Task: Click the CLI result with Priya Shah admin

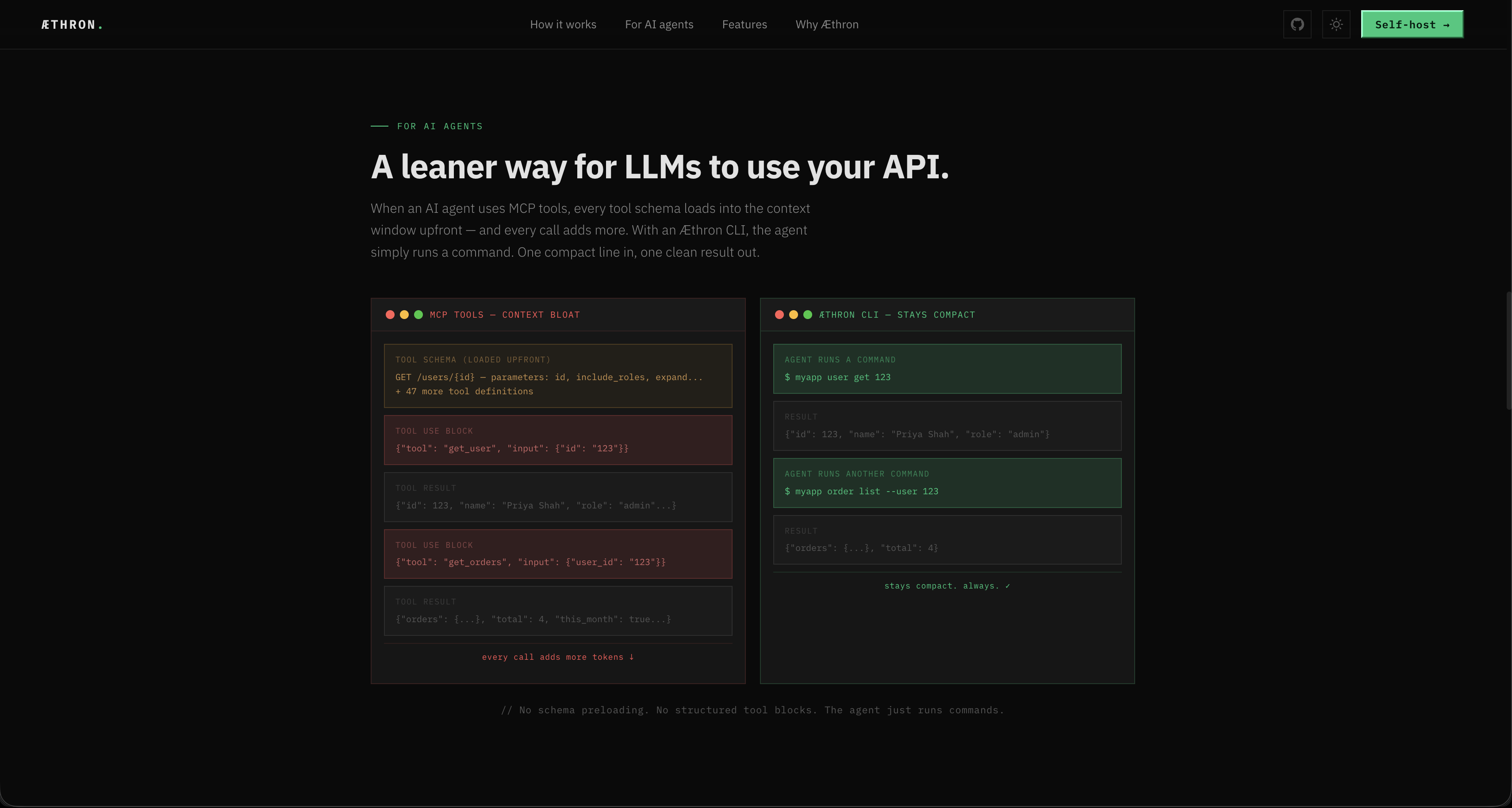Action: 917,434
